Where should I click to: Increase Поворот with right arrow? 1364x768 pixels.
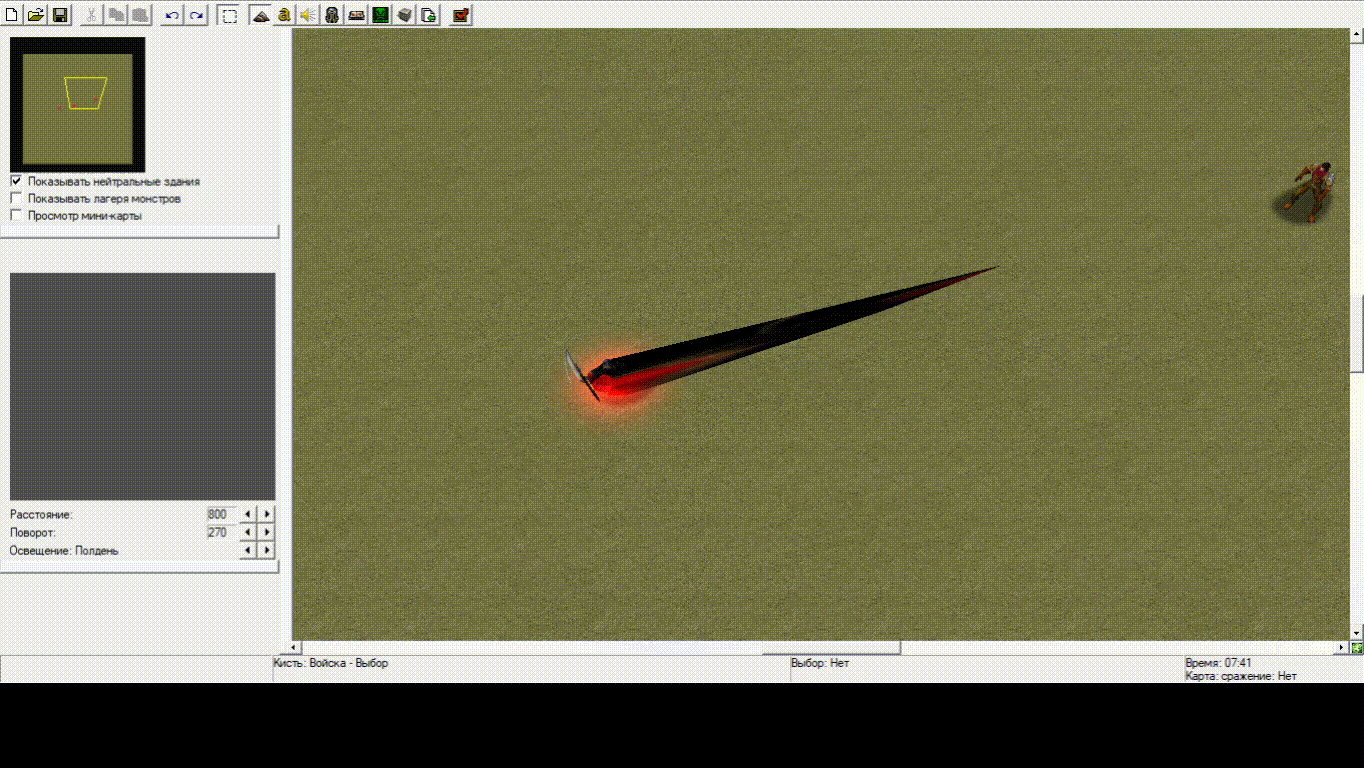click(266, 532)
